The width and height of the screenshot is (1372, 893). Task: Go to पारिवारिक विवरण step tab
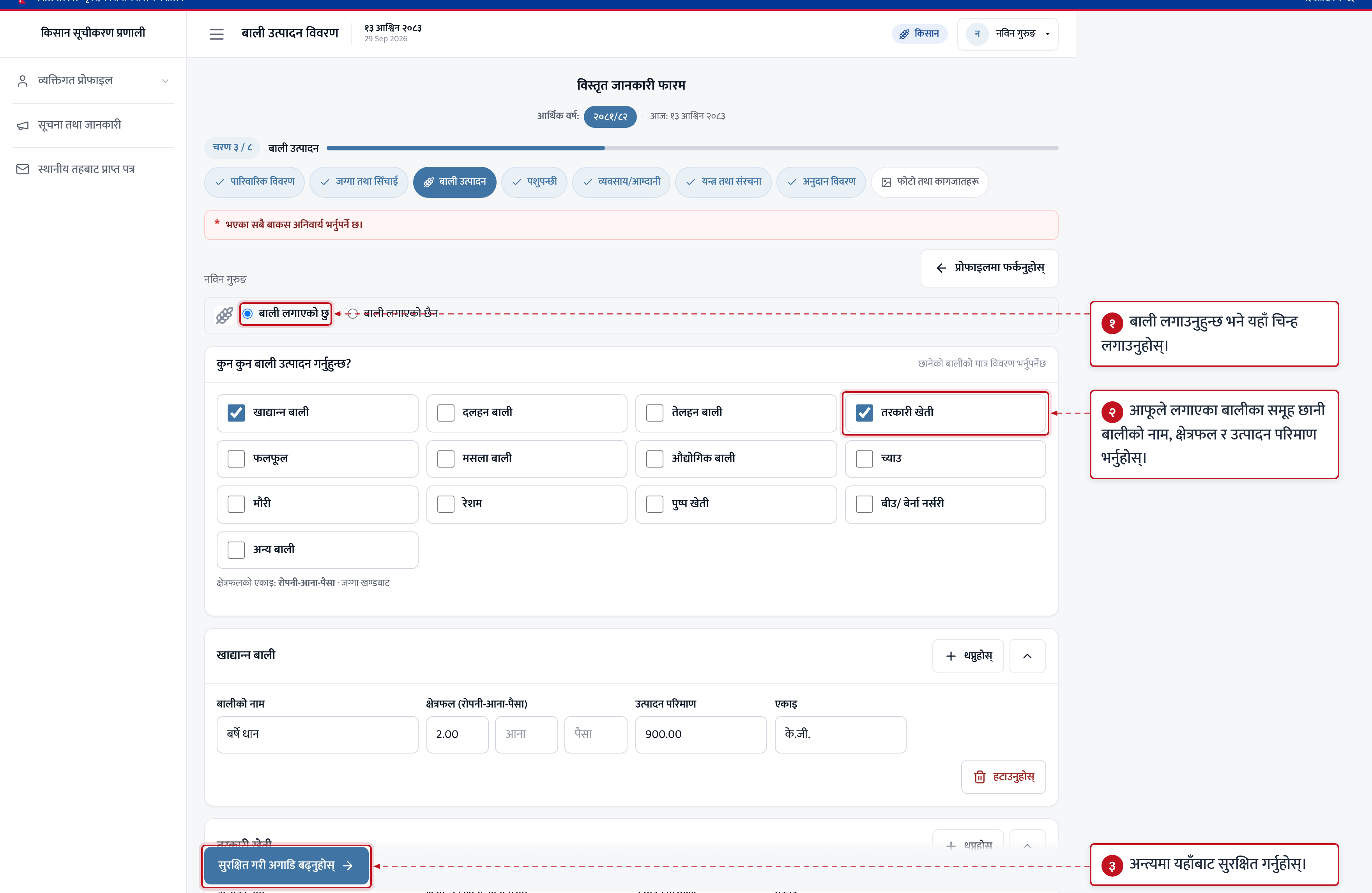254,182
